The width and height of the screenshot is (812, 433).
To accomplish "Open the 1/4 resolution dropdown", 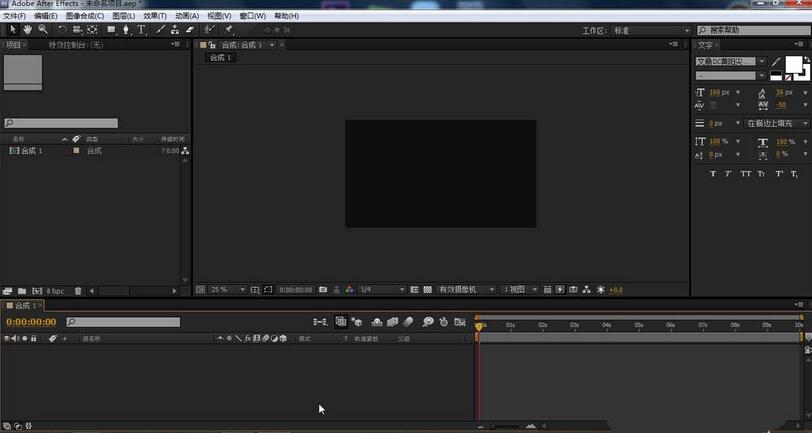I will point(382,290).
